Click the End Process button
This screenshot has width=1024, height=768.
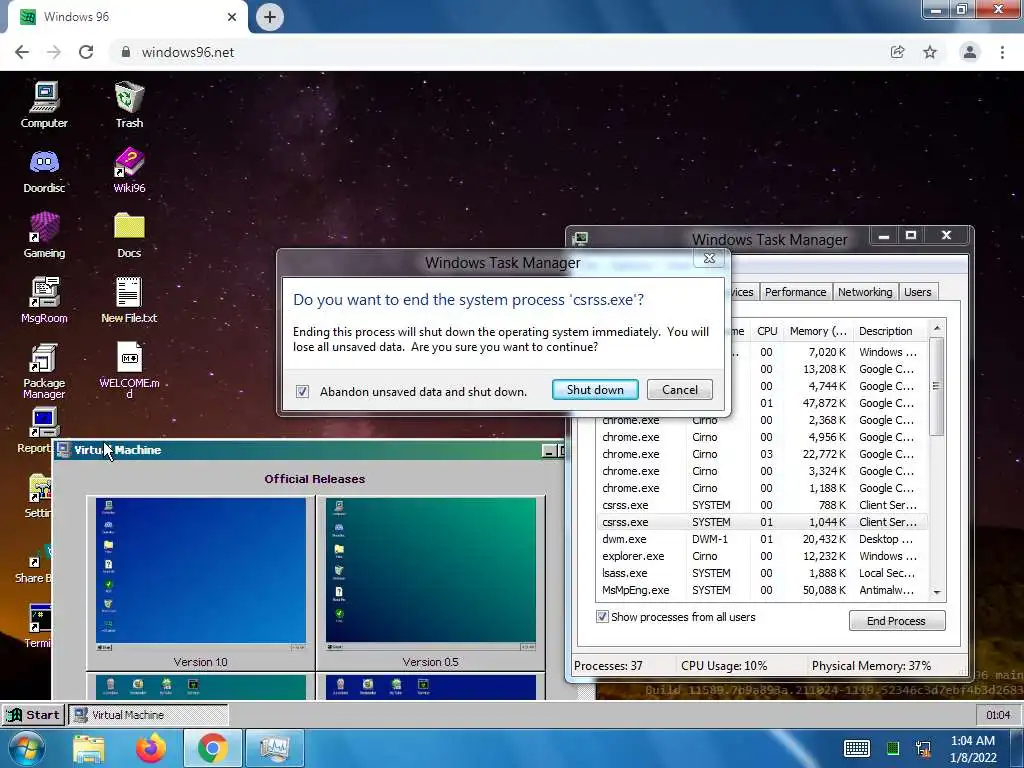tap(896, 620)
